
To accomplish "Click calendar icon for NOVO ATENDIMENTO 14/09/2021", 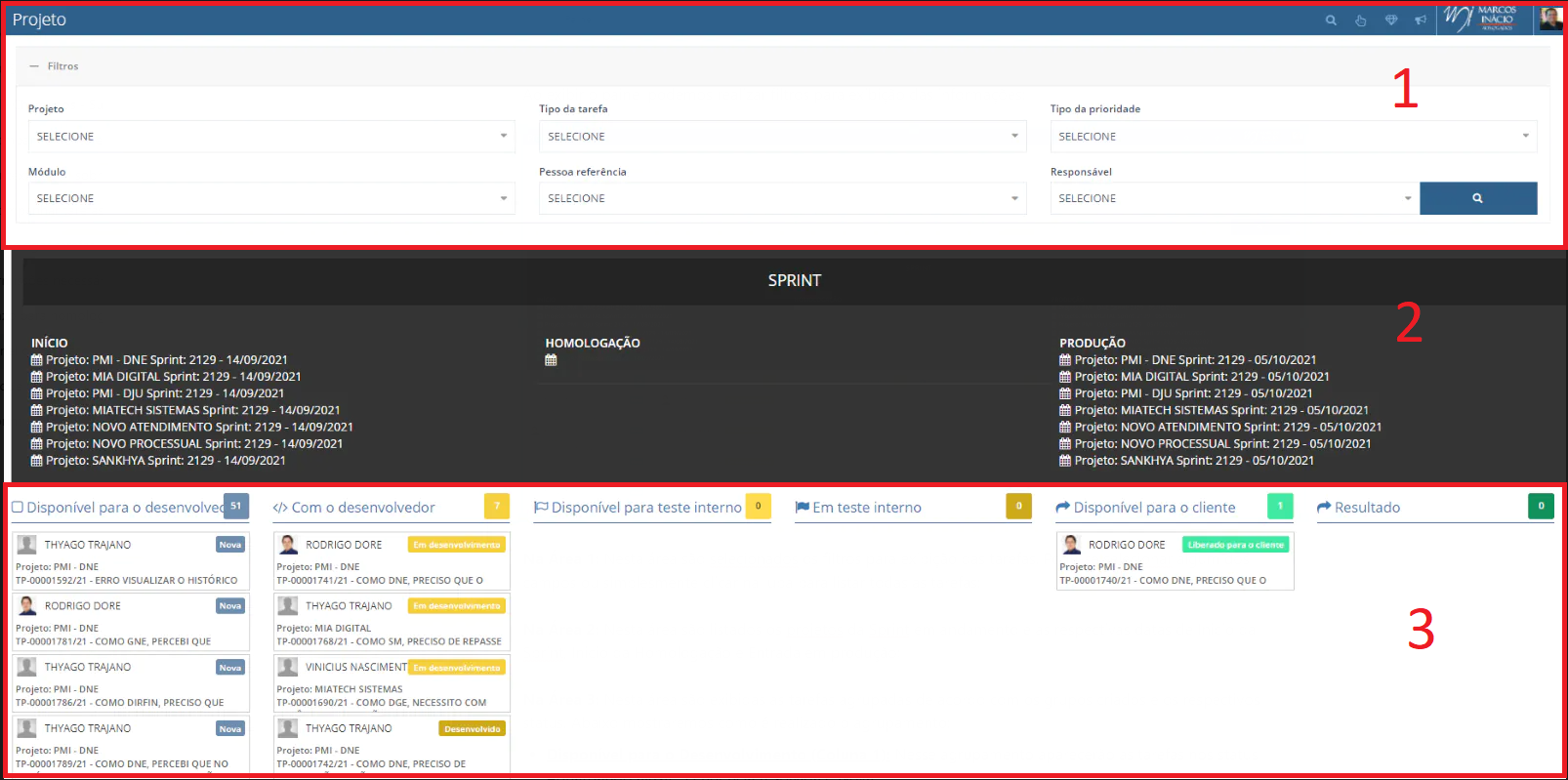I will pos(37,427).
